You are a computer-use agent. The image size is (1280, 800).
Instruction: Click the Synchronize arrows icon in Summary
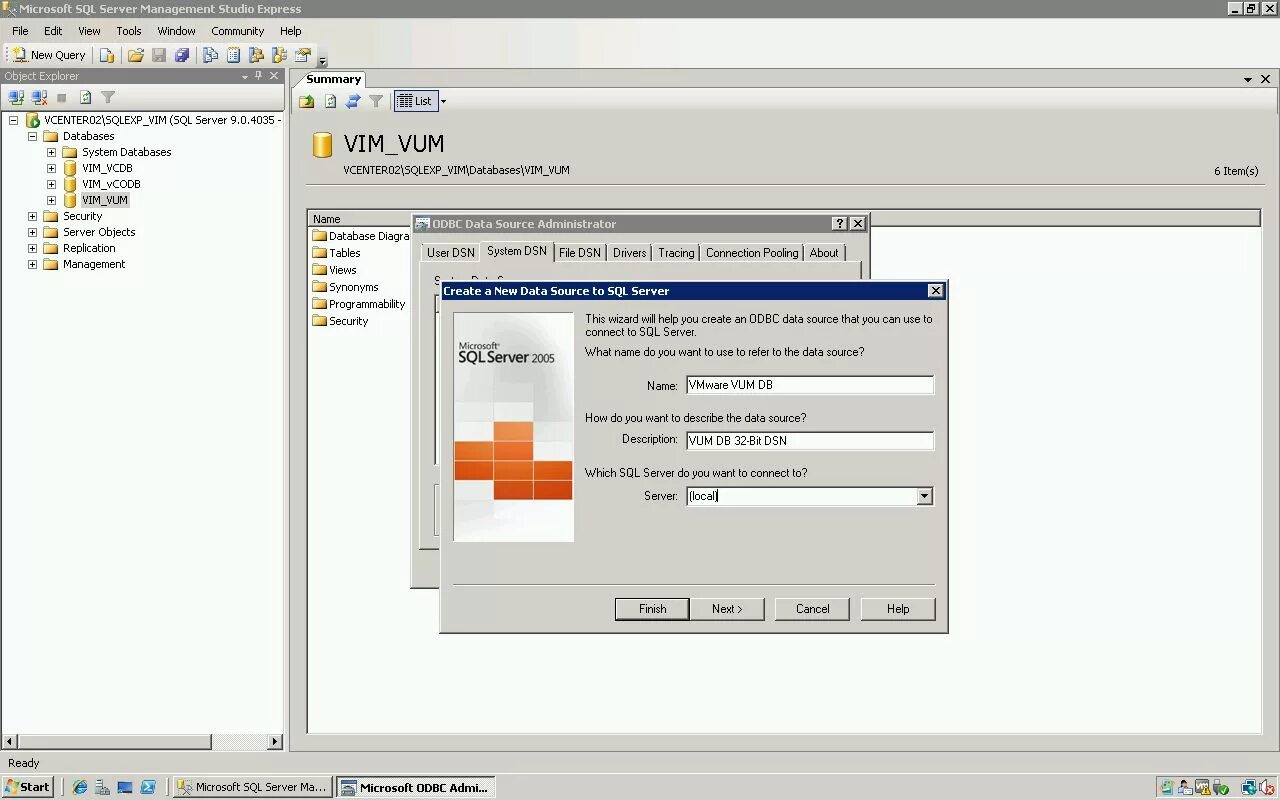coord(353,101)
